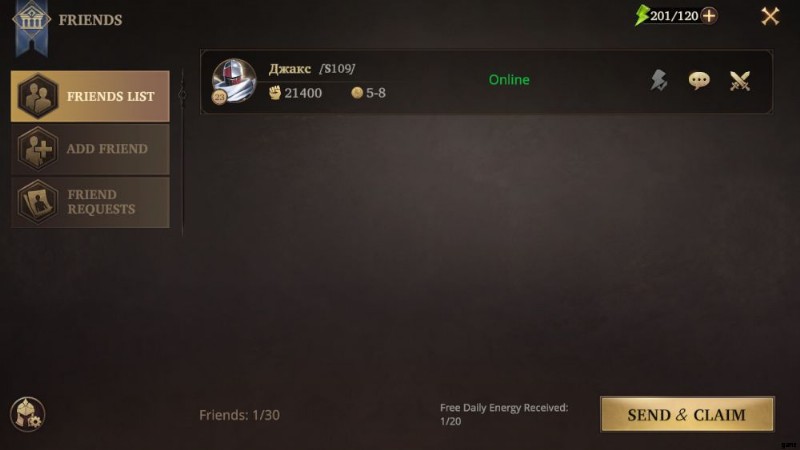Close the Friends window with X
The image size is (800, 450).
770,16
